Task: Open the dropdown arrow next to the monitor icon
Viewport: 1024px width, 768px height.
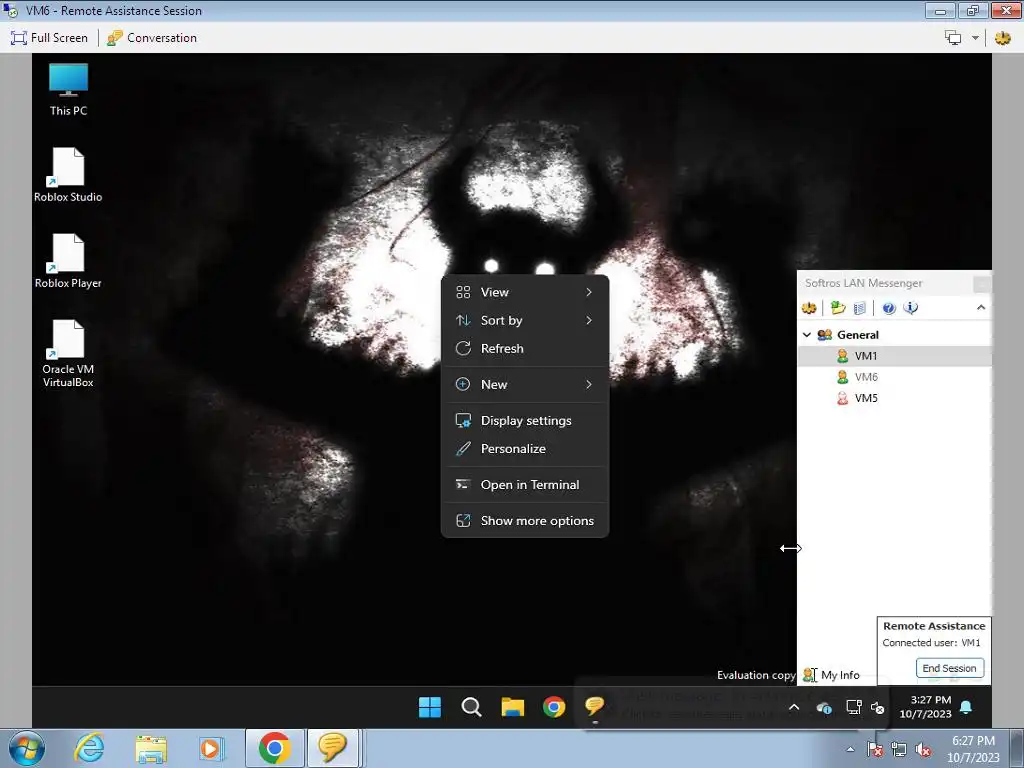Action: 975,38
